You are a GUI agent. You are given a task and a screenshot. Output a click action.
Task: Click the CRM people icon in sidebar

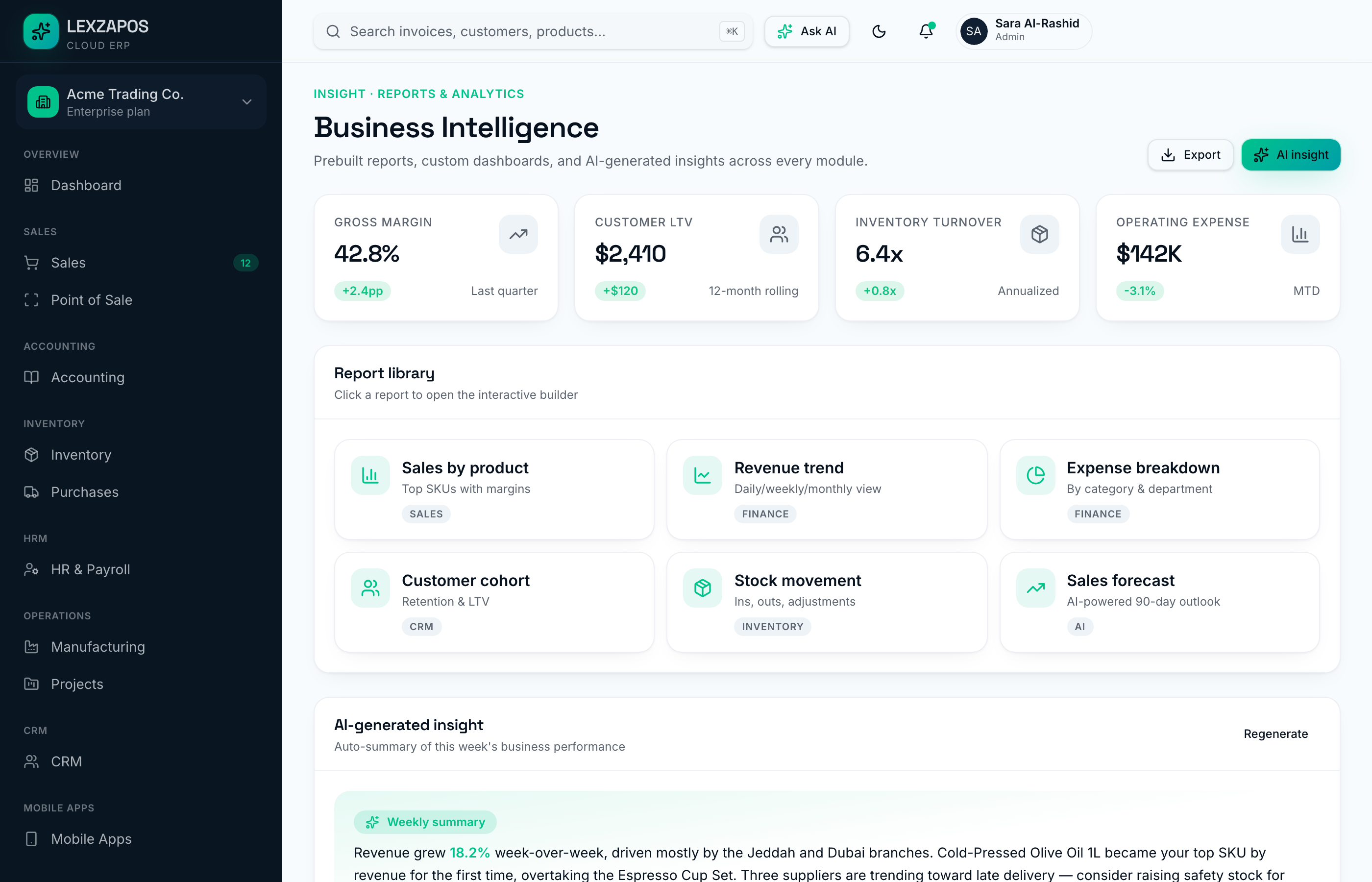[31, 761]
